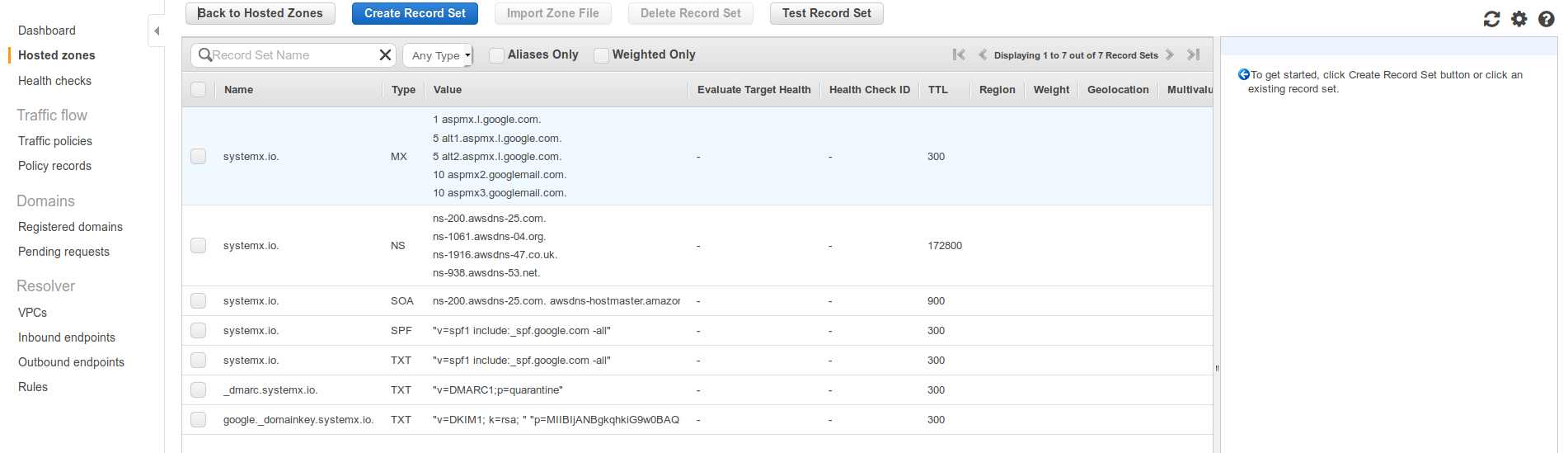
Task: Toggle the Aliases Only checkbox
Action: coord(496,55)
